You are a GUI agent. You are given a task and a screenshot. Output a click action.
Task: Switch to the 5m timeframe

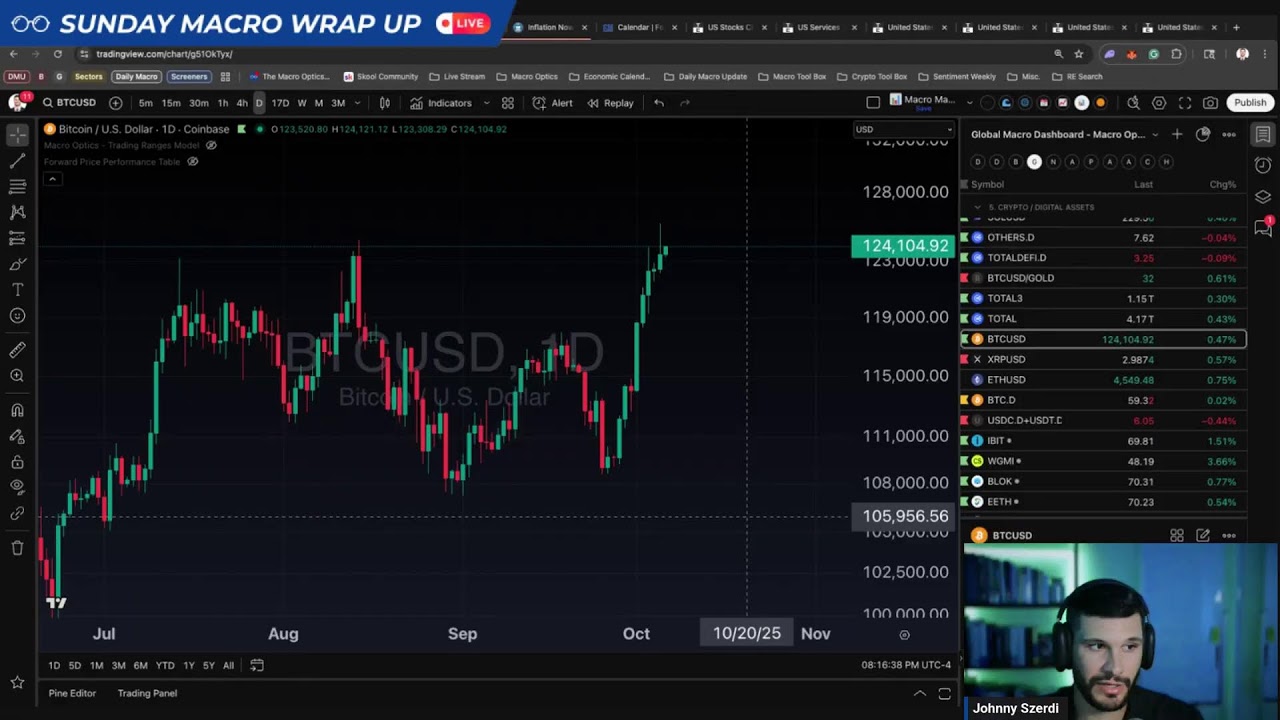(146, 103)
